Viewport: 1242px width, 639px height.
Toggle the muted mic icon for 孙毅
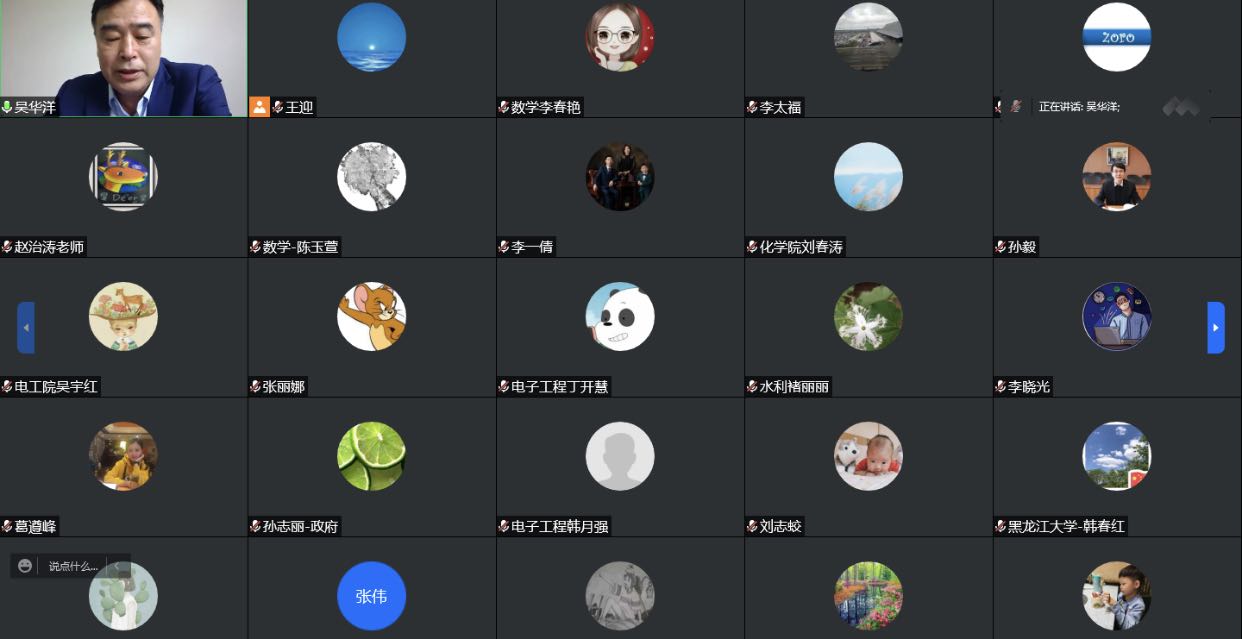(1001, 247)
